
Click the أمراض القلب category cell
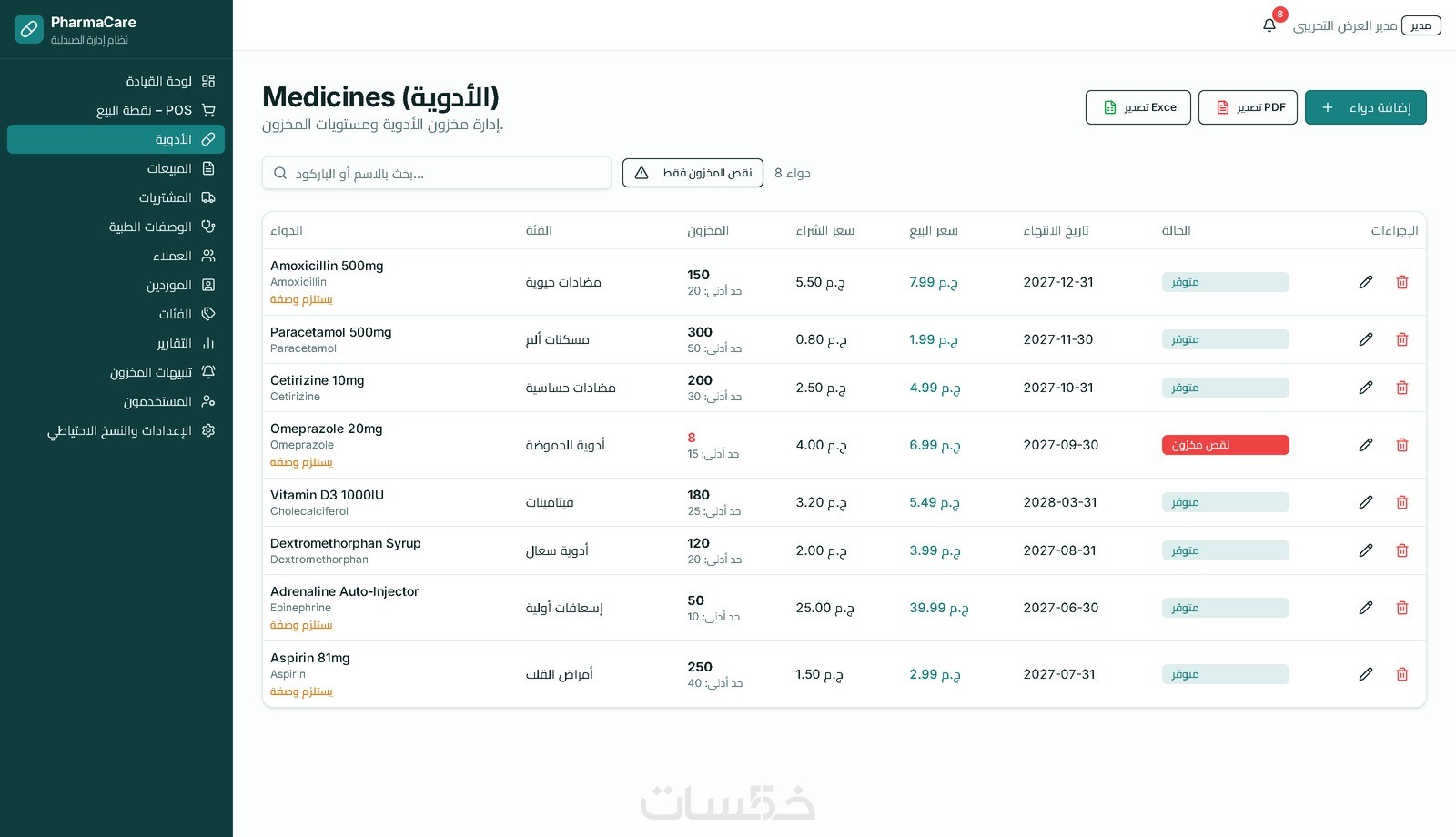click(559, 674)
